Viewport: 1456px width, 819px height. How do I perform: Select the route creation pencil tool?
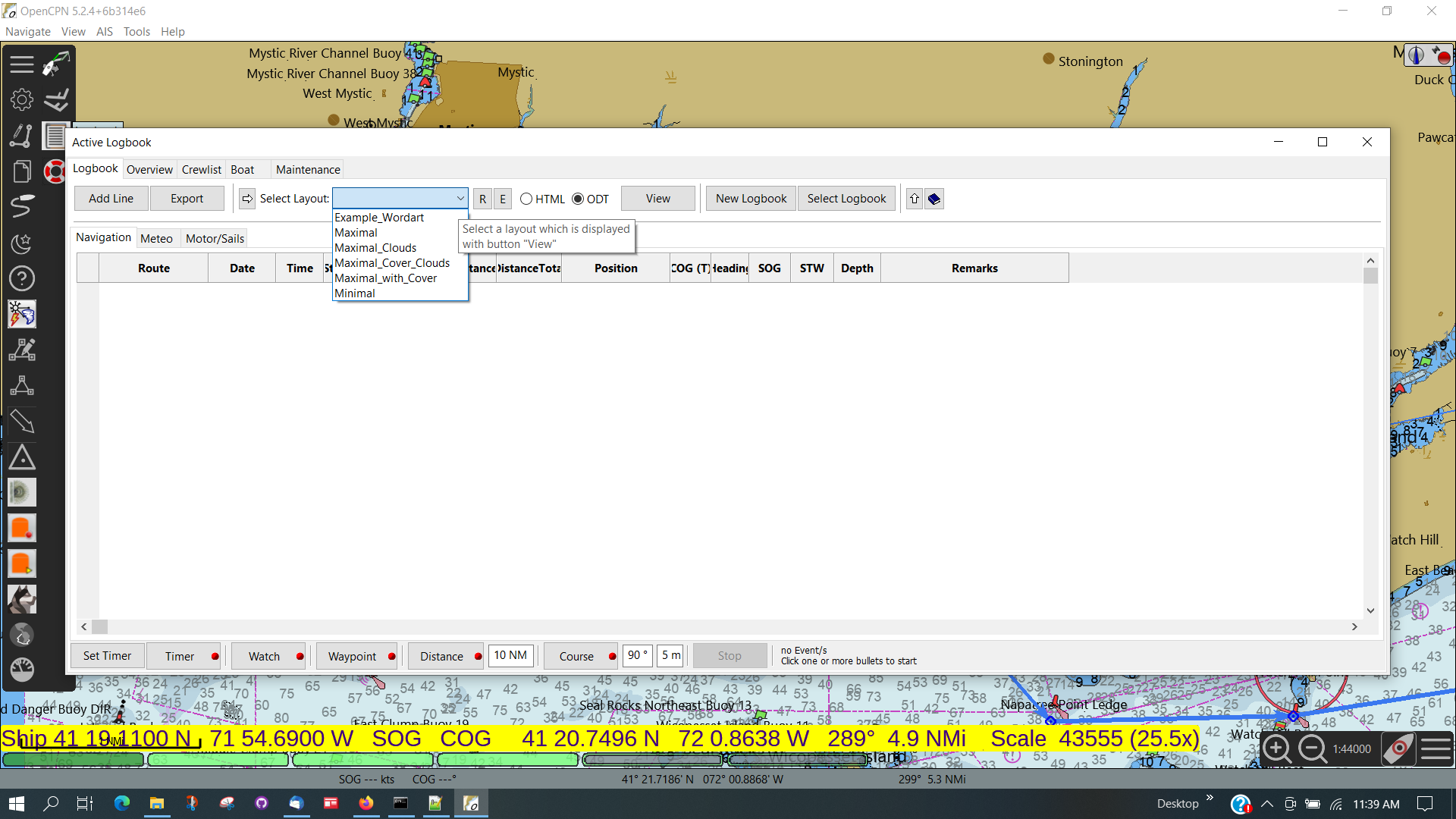pos(21,135)
